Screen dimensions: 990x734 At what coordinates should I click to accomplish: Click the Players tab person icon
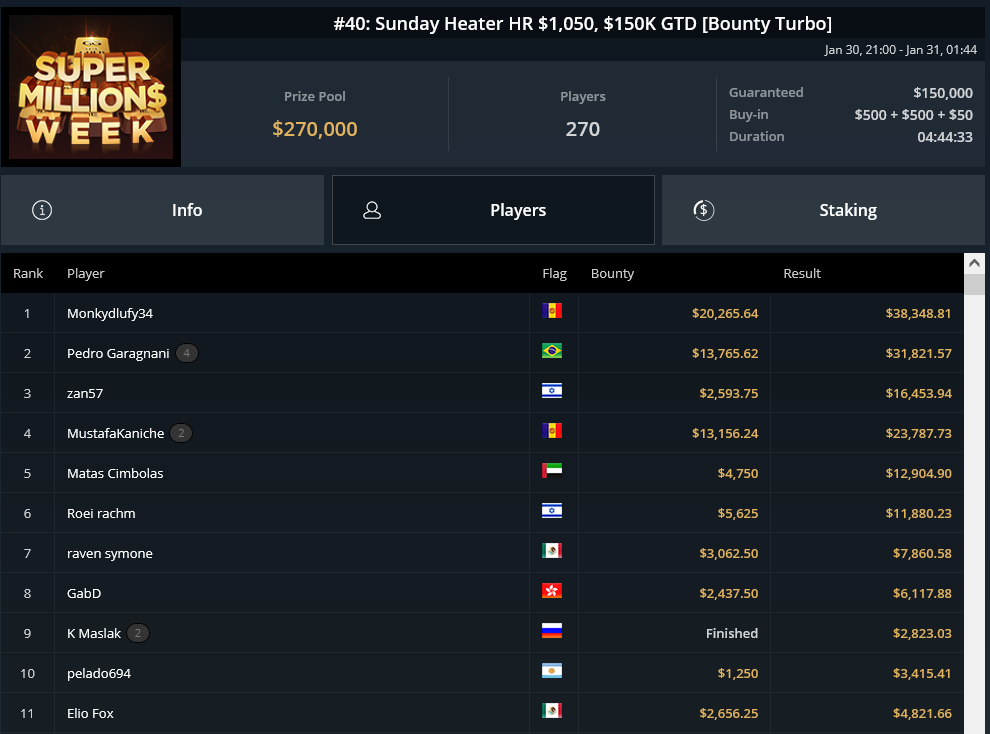[372, 210]
